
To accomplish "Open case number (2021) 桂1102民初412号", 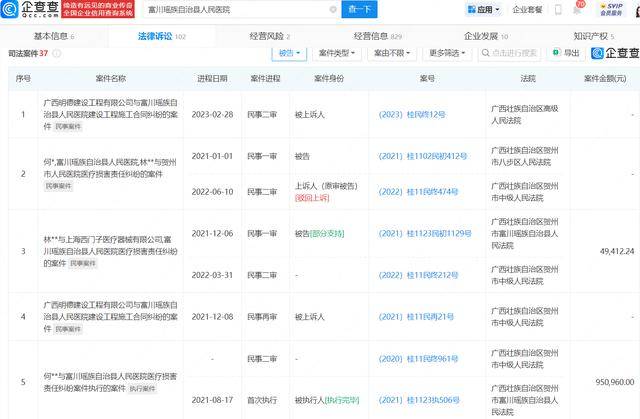I will pyautogui.click(x=423, y=156).
